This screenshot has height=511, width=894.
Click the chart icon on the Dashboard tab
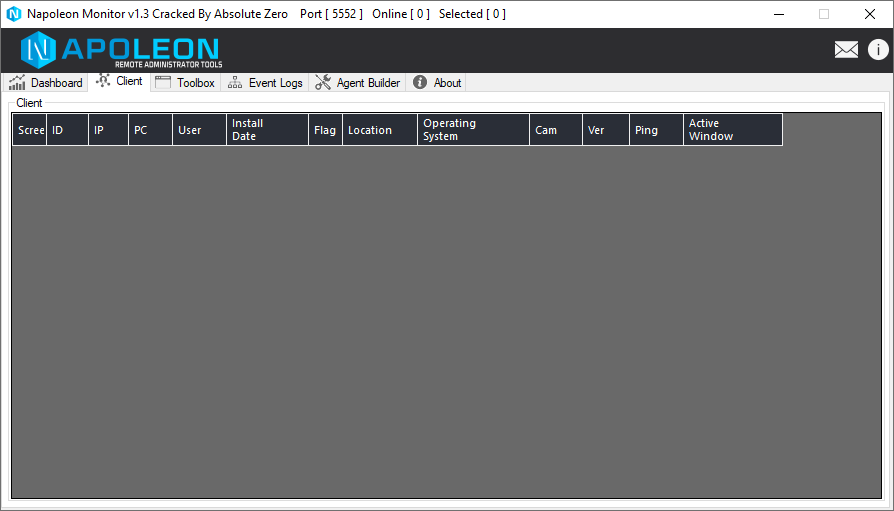[x=17, y=83]
